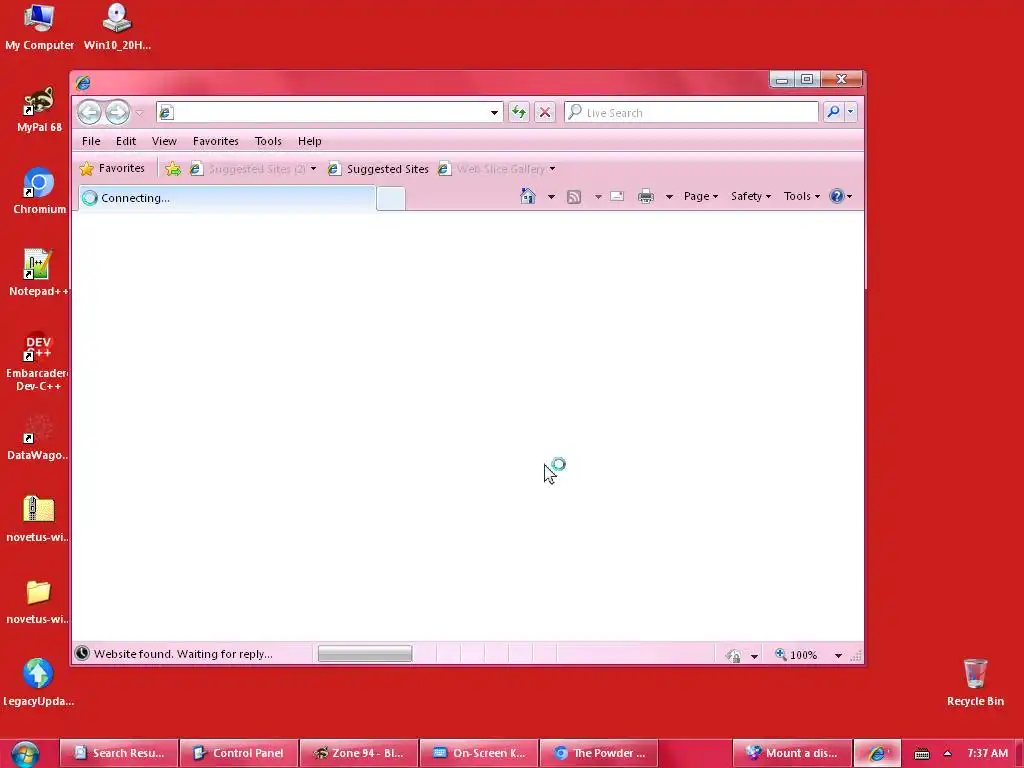
Task: Expand the Home button dropdown arrow
Action: pos(551,197)
